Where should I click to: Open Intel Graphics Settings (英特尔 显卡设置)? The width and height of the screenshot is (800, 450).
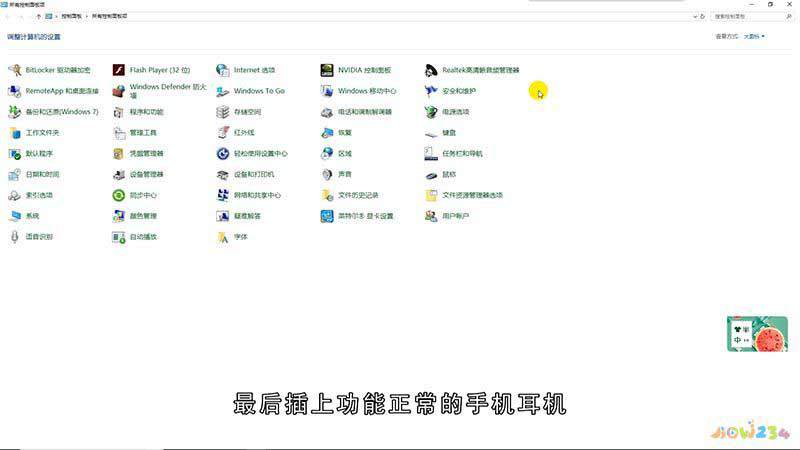[x=357, y=216]
